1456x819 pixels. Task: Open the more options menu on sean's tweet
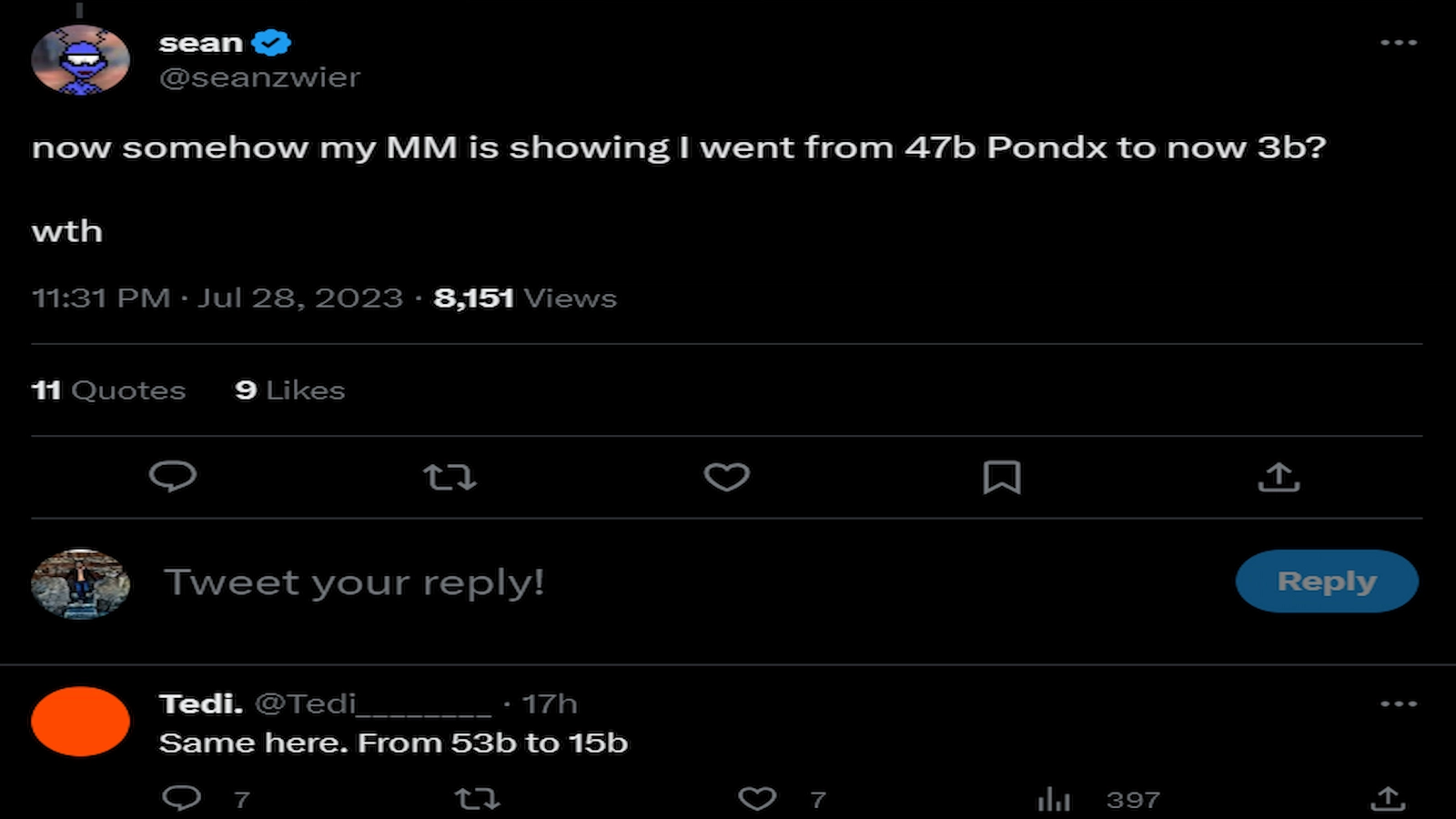[1399, 42]
